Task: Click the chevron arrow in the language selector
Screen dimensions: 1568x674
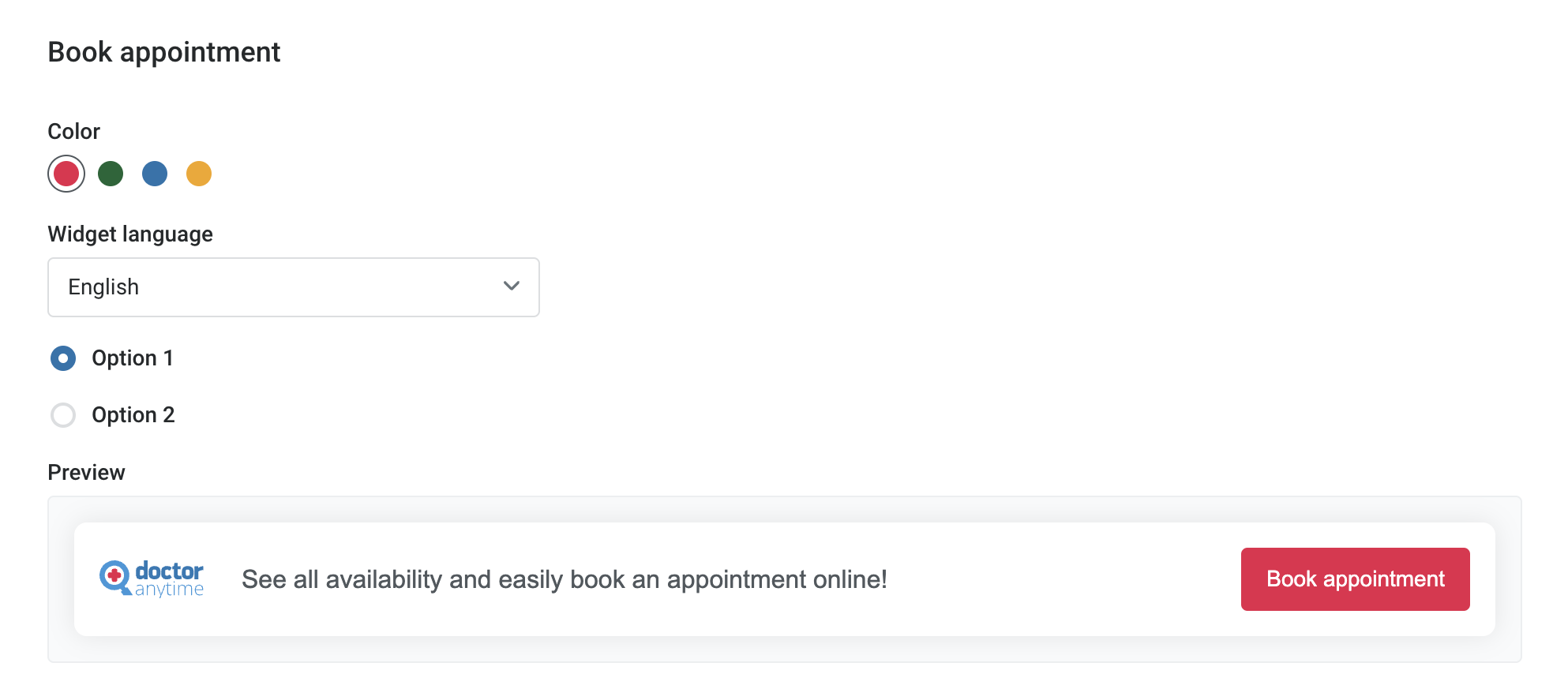Action: (x=512, y=286)
